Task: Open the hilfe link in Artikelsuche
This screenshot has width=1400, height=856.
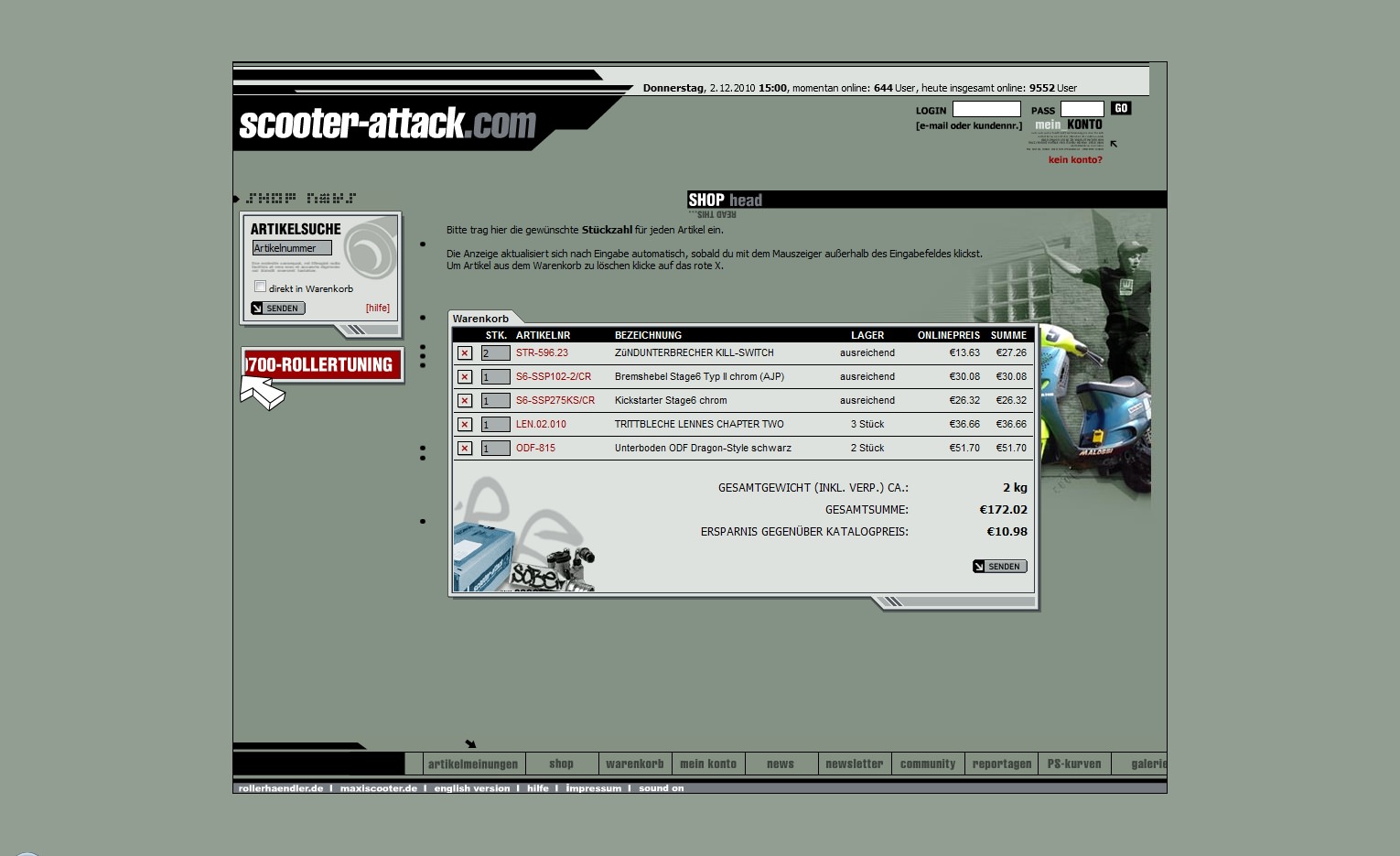Action: [378, 309]
